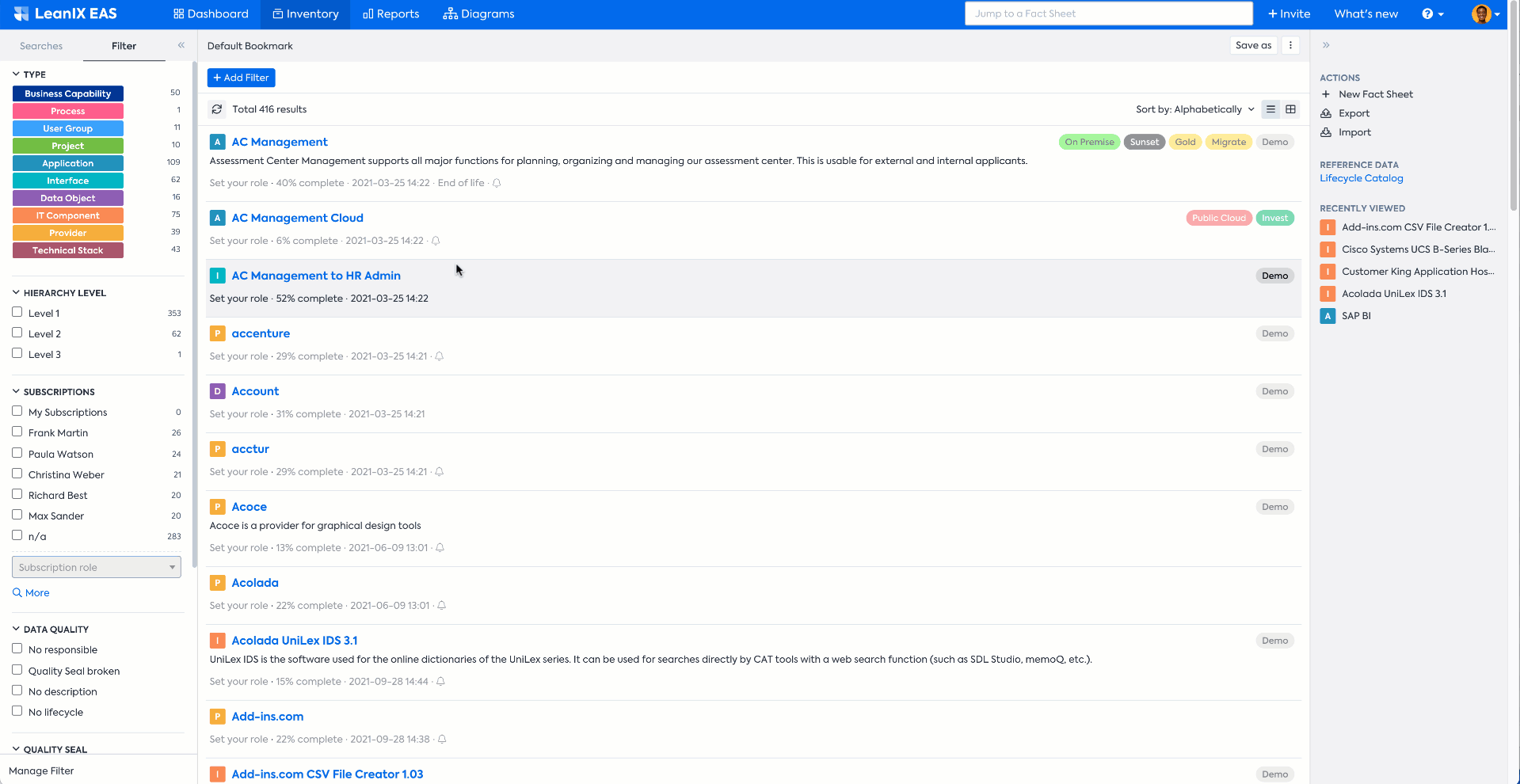Open the Reports menu
The width and height of the screenshot is (1520, 784).
click(391, 13)
